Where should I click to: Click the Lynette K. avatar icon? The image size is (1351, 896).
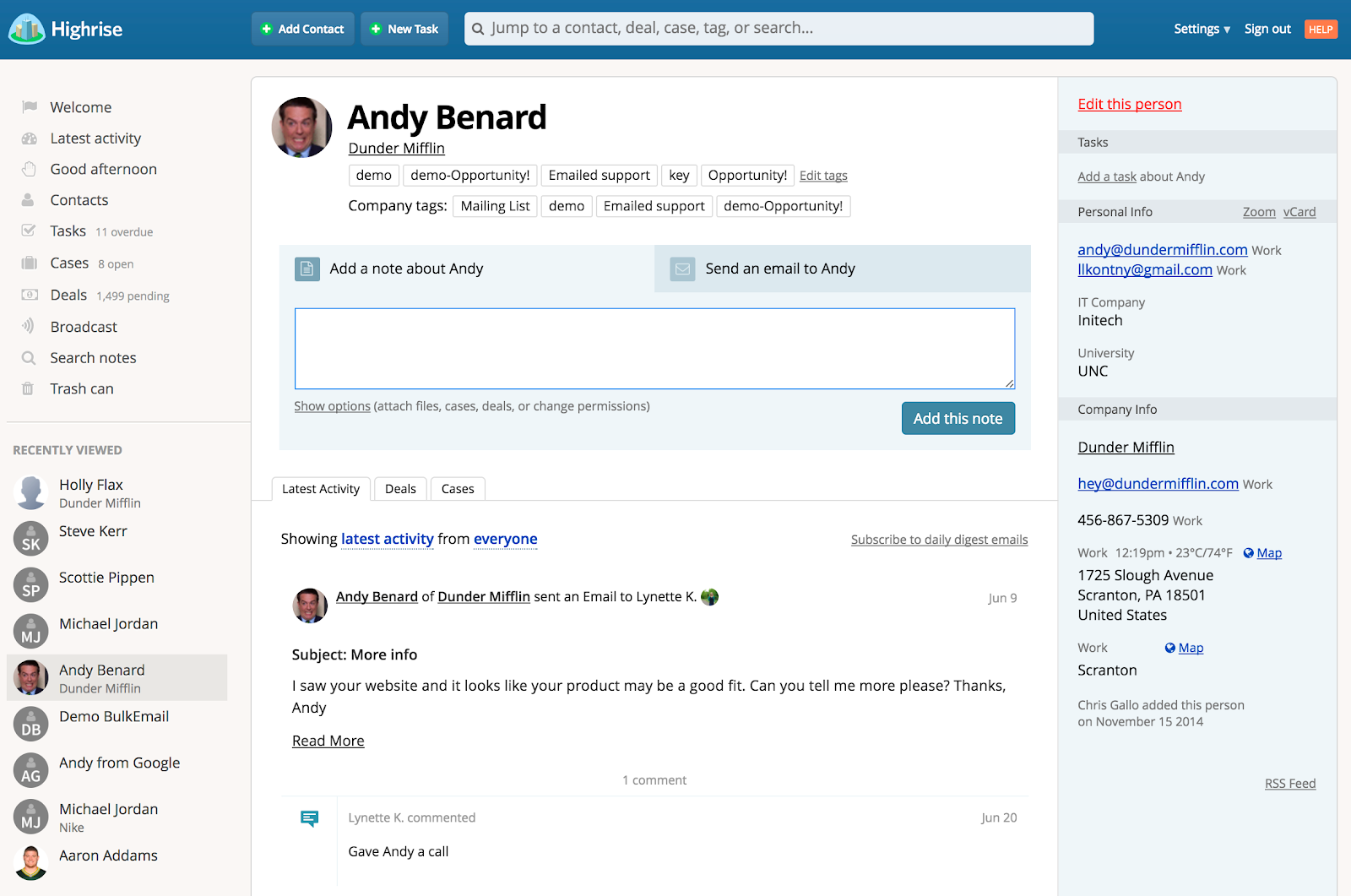710,597
